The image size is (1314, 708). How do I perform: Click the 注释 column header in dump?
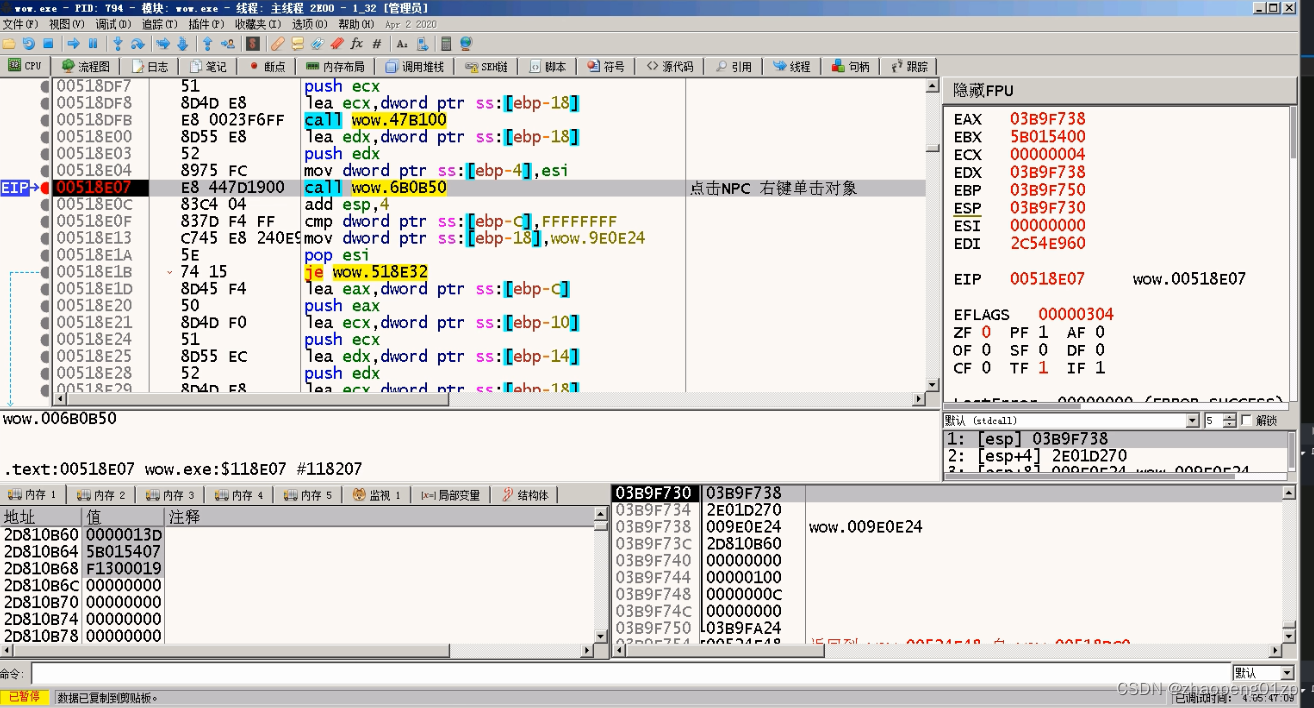tap(378, 517)
